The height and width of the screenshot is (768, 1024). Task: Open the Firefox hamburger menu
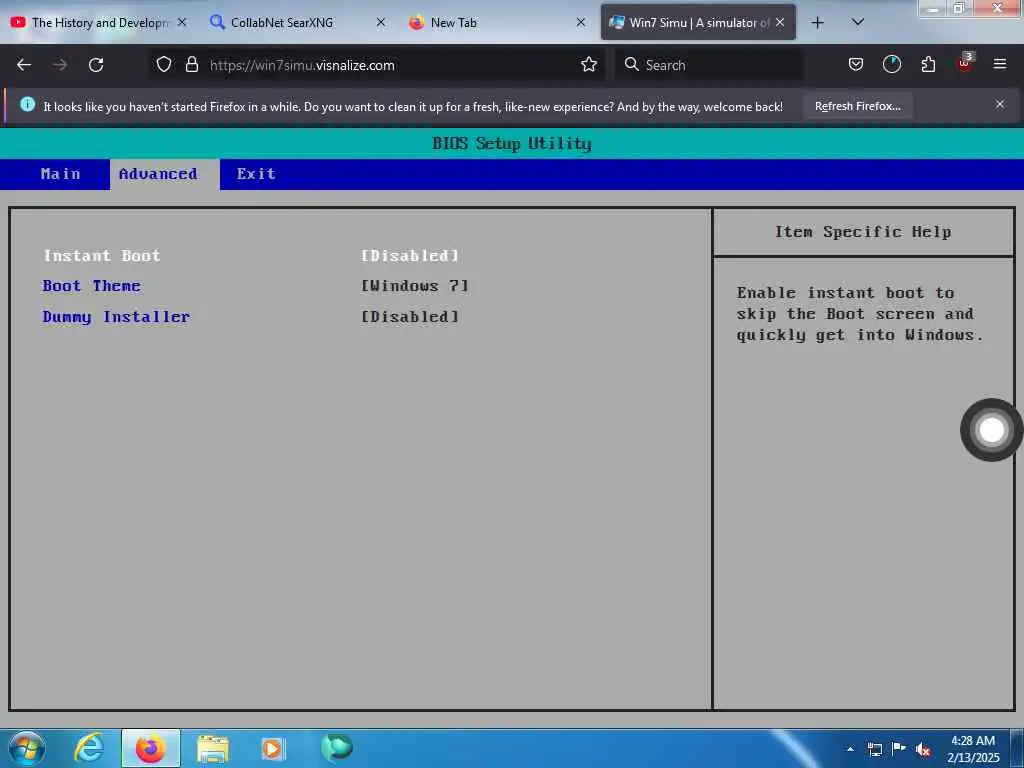pos(999,64)
